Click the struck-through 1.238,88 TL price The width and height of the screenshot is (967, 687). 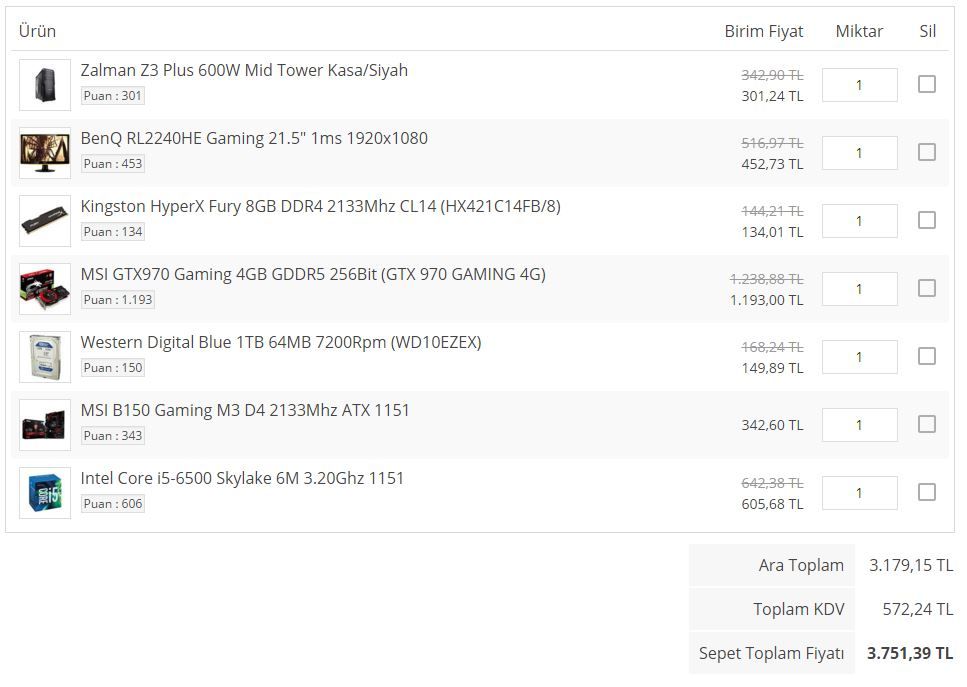tap(767, 279)
